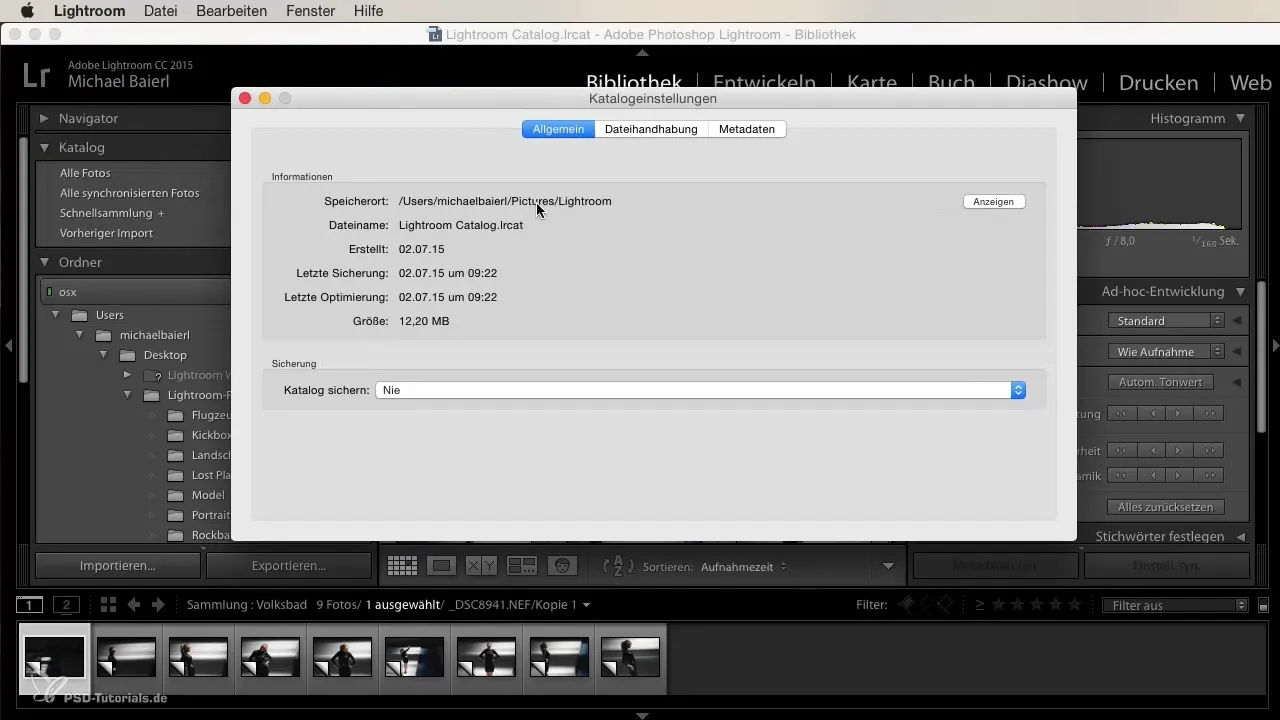1280x720 pixels.
Task: Toggle sort direction A-Z icon
Action: pyautogui.click(x=618, y=566)
